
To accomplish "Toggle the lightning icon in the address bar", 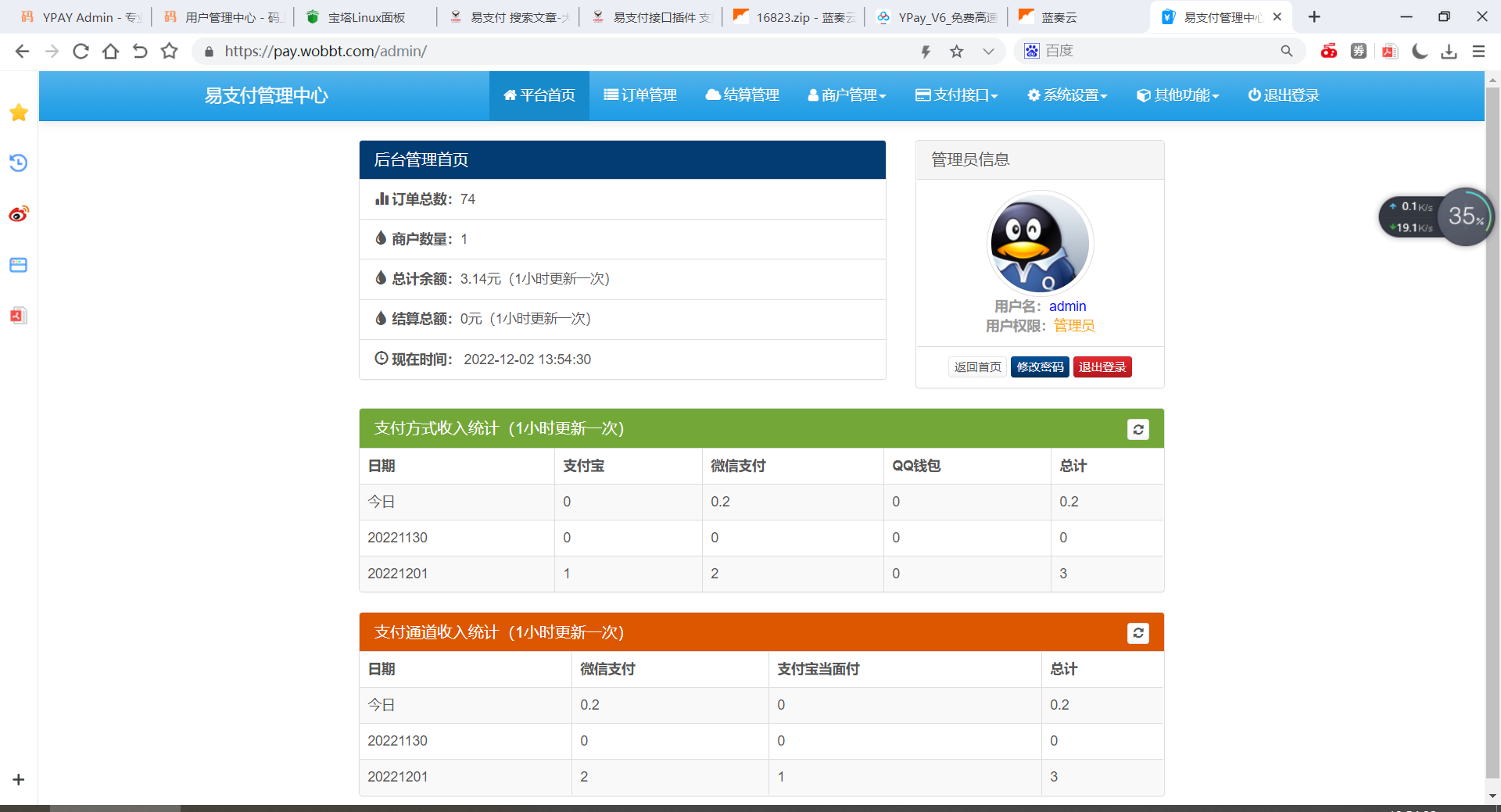I will pyautogui.click(x=926, y=51).
